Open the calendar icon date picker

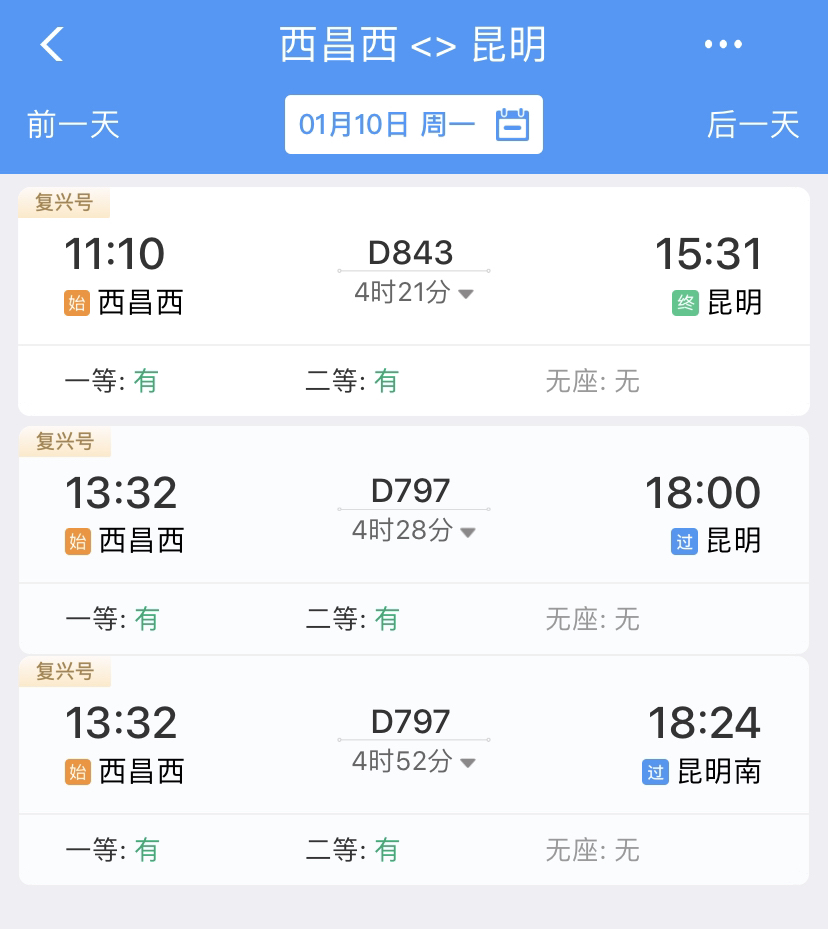(512, 124)
